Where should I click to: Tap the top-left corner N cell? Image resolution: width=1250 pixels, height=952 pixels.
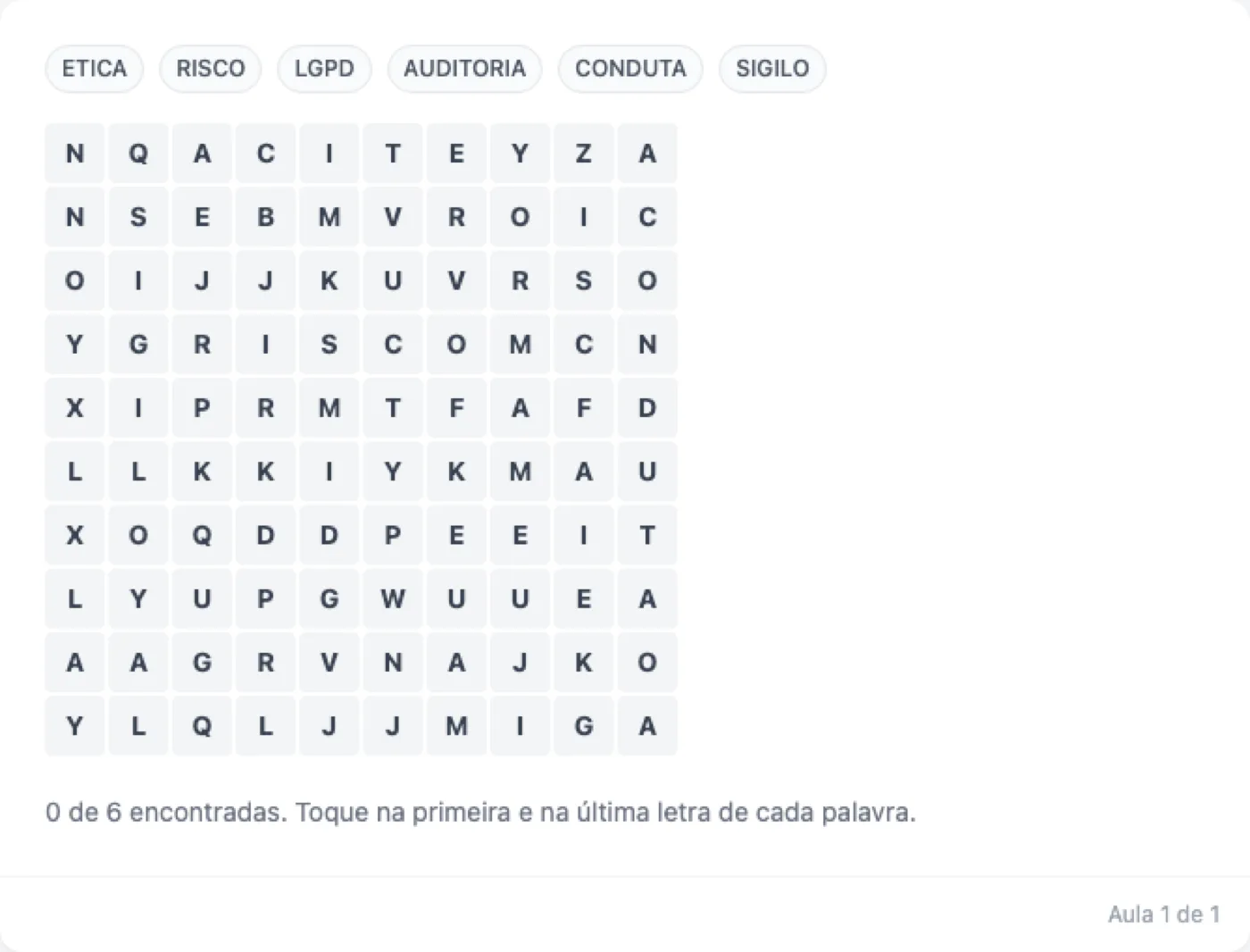click(x=75, y=154)
